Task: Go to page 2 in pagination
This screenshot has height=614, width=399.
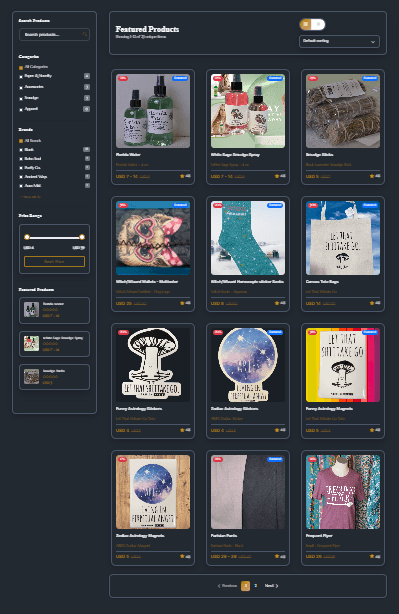Action: (256, 586)
